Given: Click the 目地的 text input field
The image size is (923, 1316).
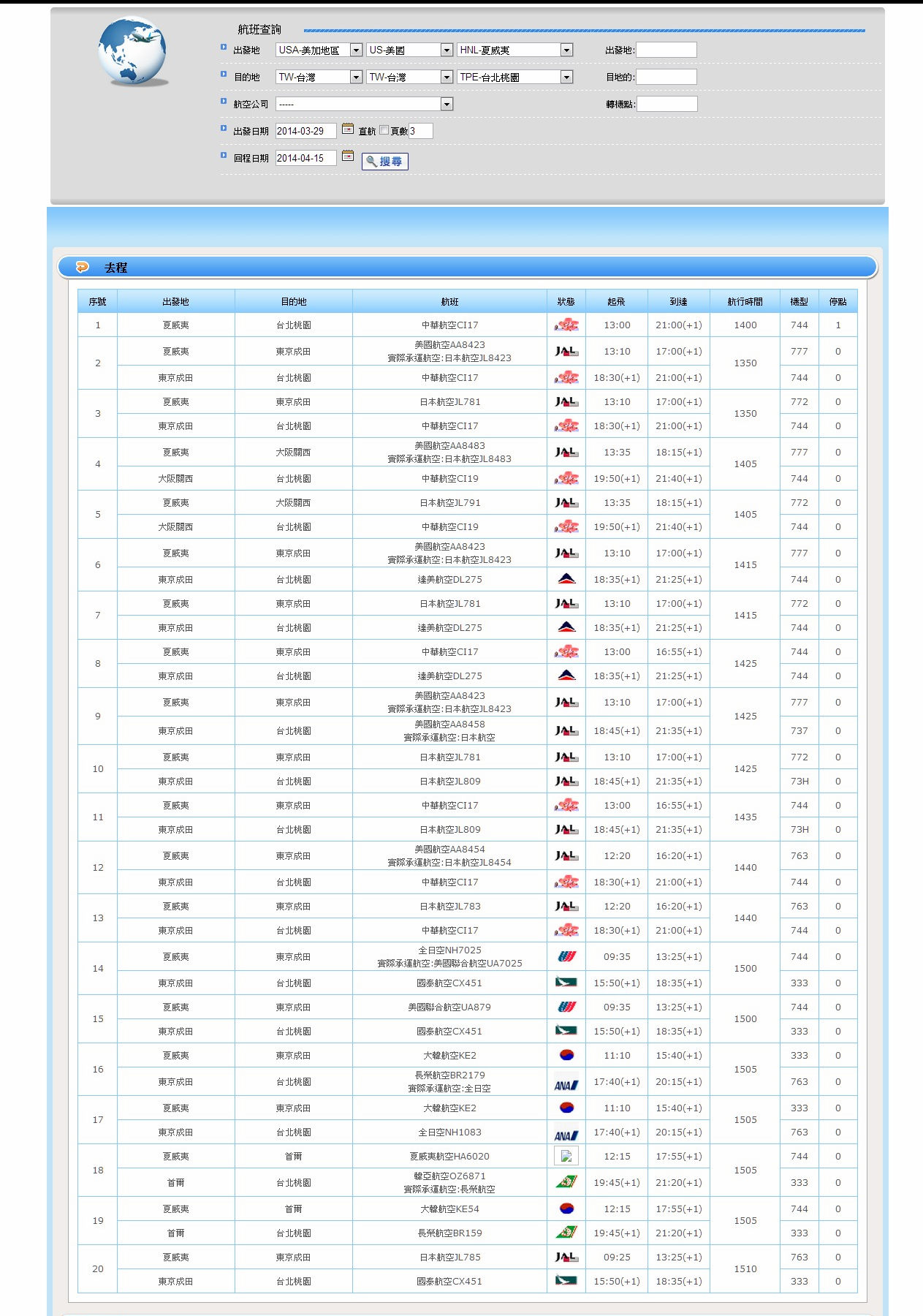Looking at the screenshot, I should [666, 77].
